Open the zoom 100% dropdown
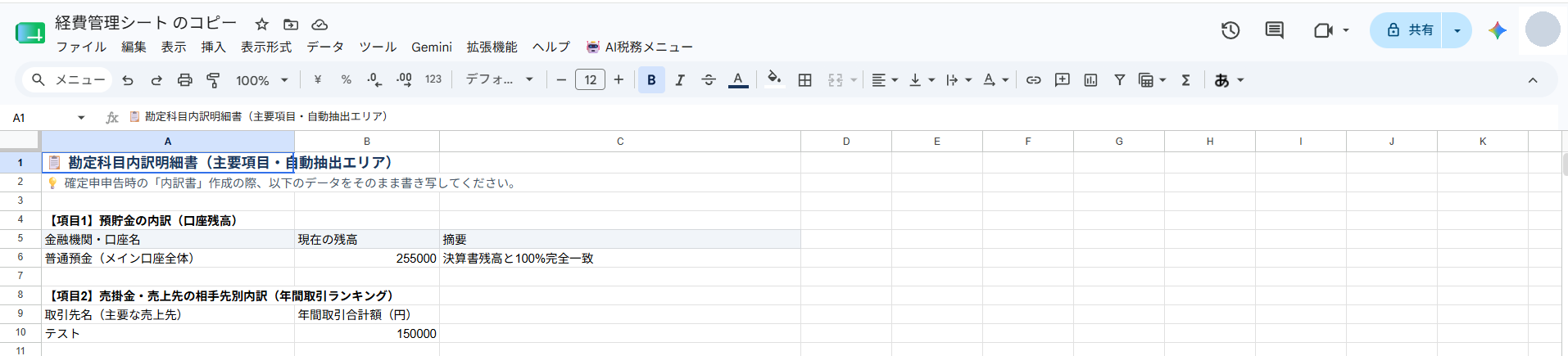This screenshot has height=356, width=1568. pos(262,80)
